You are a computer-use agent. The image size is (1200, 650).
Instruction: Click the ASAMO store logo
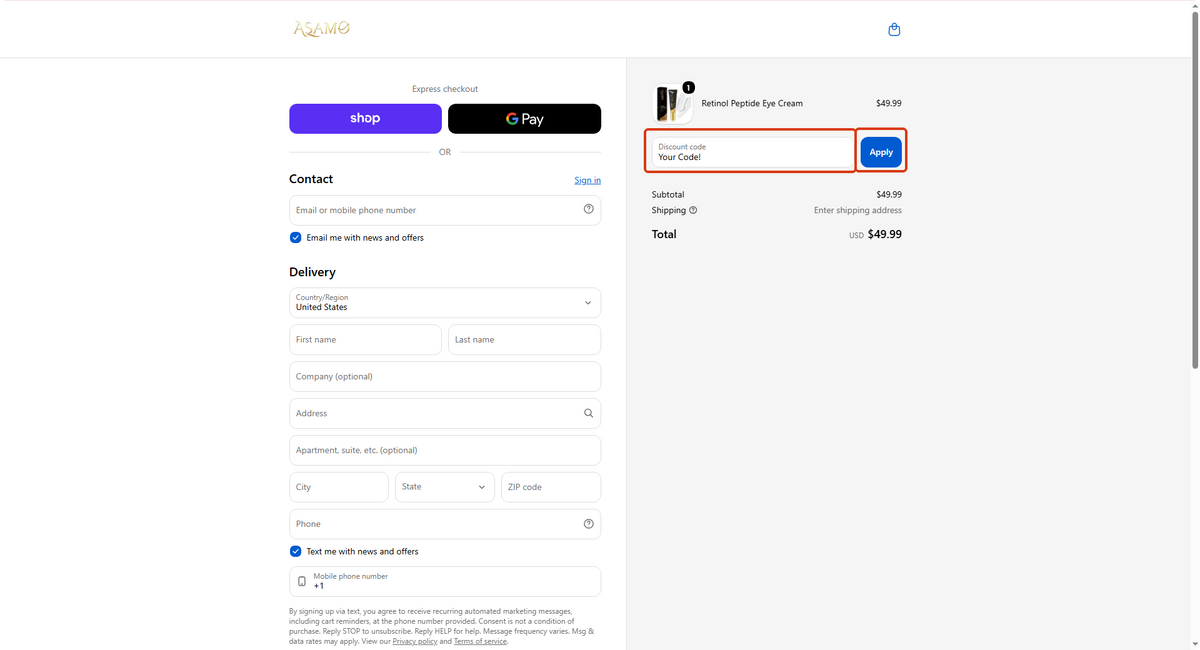[321, 29]
